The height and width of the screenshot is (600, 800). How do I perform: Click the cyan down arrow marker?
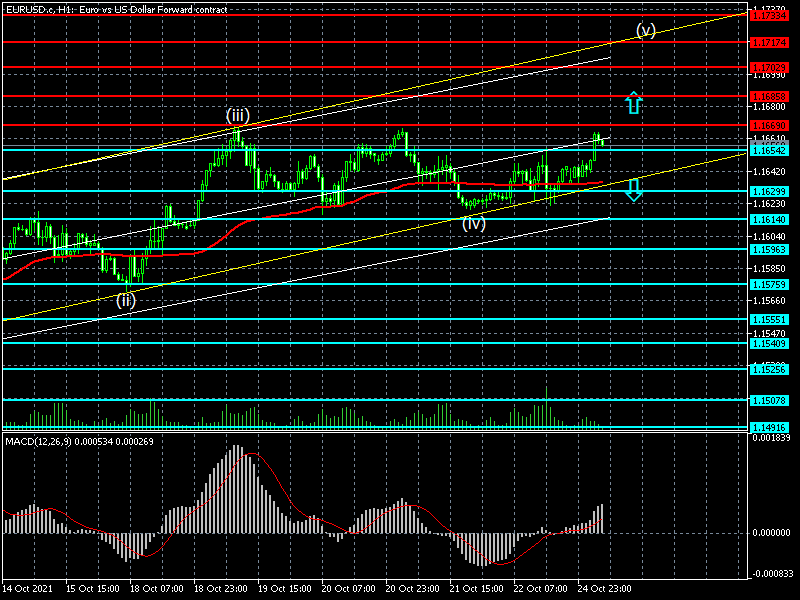tap(633, 190)
